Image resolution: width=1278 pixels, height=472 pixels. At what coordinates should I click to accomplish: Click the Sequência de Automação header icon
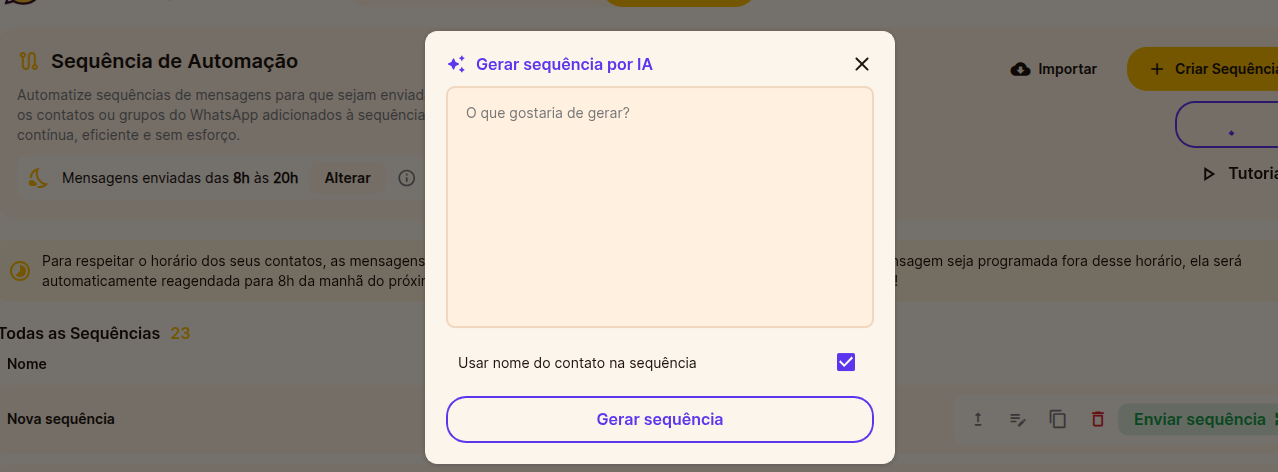(x=29, y=62)
